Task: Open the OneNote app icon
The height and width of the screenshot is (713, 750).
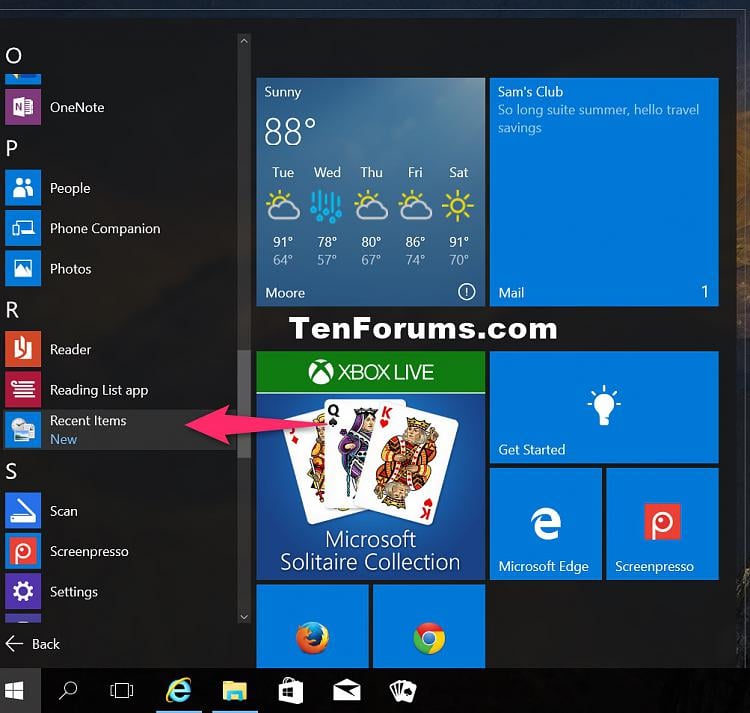Action: click(x=23, y=107)
